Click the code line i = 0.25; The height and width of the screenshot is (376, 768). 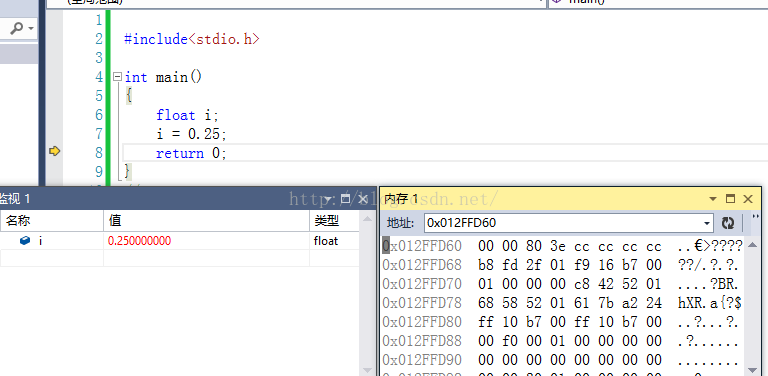pos(192,134)
